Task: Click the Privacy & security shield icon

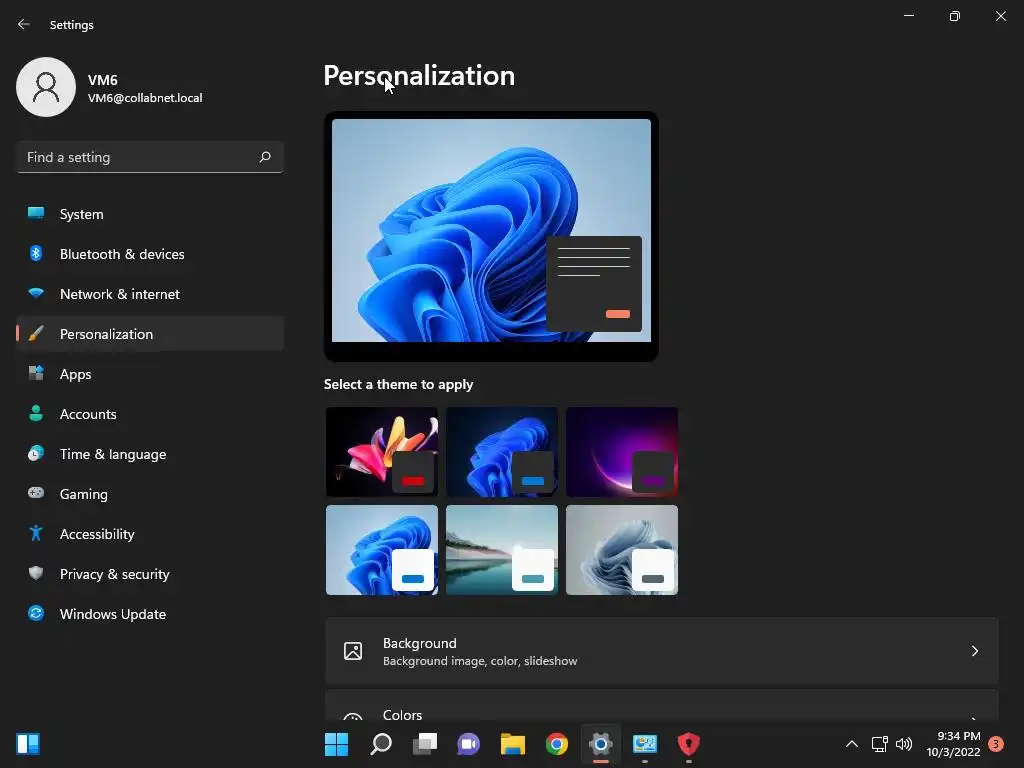Action: (x=36, y=573)
